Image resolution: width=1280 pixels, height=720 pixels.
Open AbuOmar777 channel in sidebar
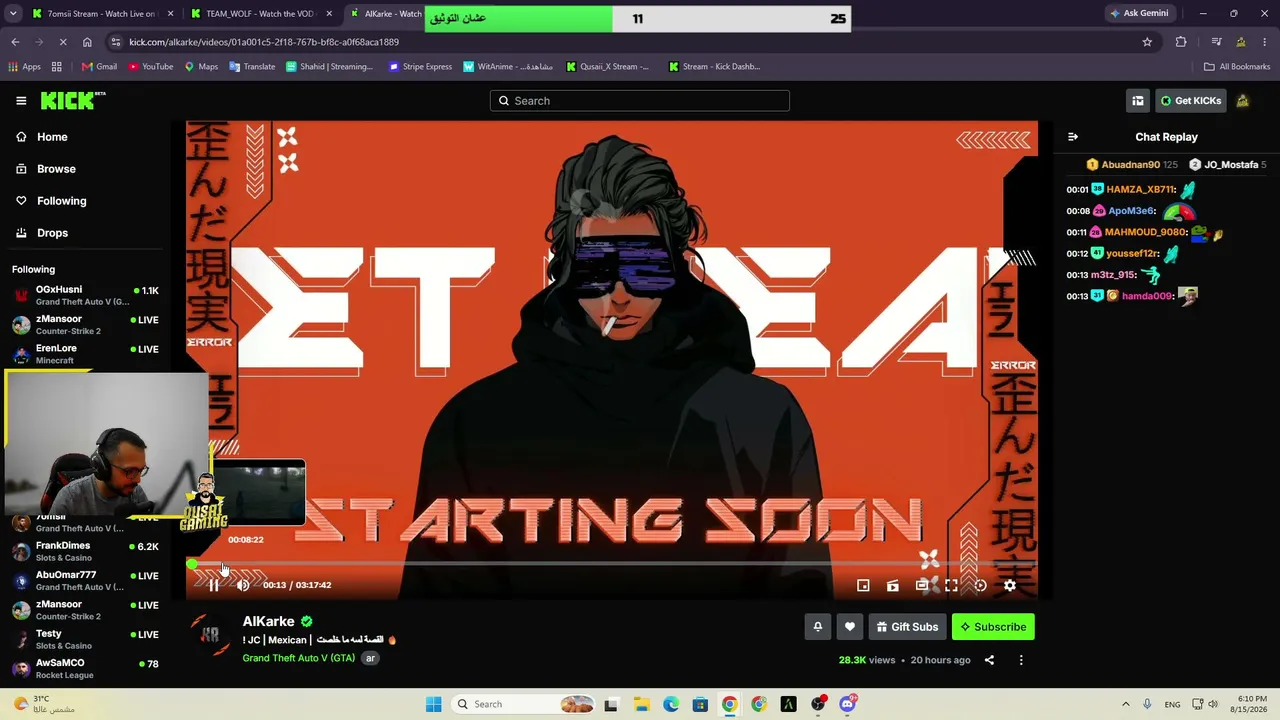click(85, 580)
